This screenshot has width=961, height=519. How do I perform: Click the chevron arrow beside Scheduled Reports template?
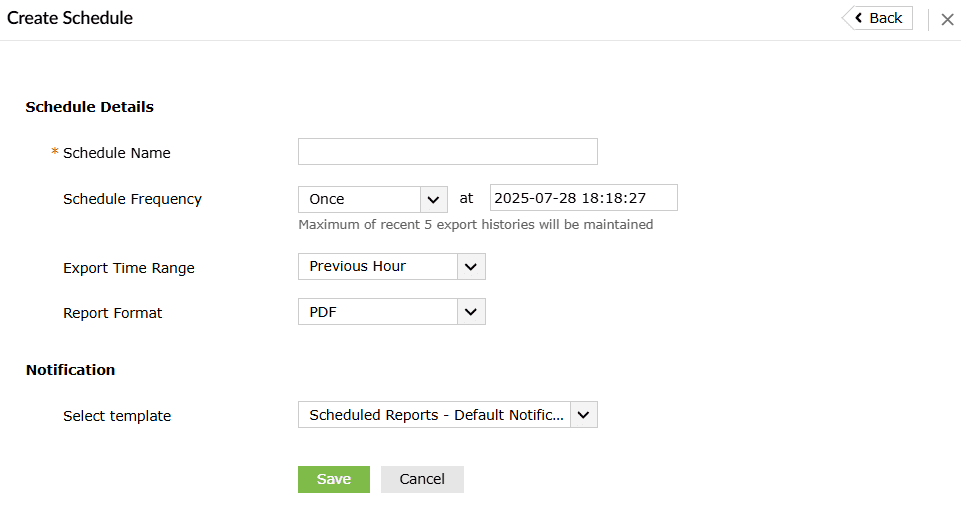[x=584, y=415]
